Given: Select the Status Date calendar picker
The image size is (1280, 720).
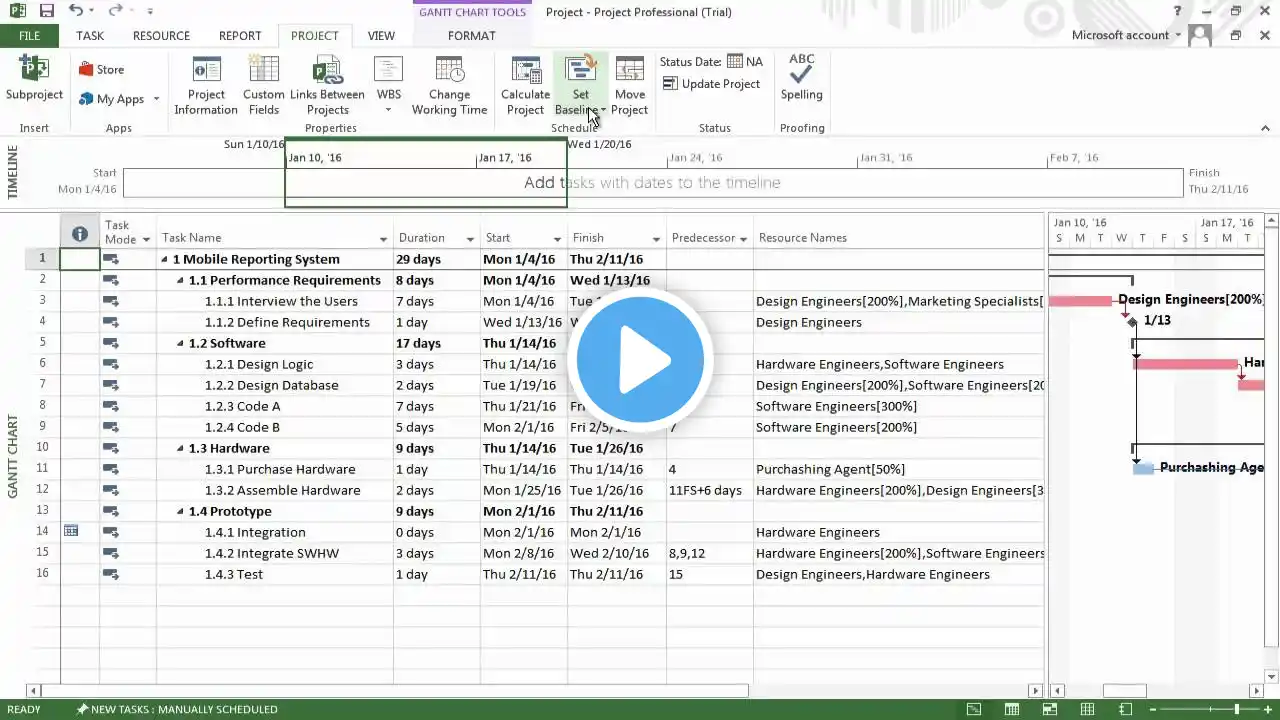Looking at the screenshot, I should (x=735, y=61).
